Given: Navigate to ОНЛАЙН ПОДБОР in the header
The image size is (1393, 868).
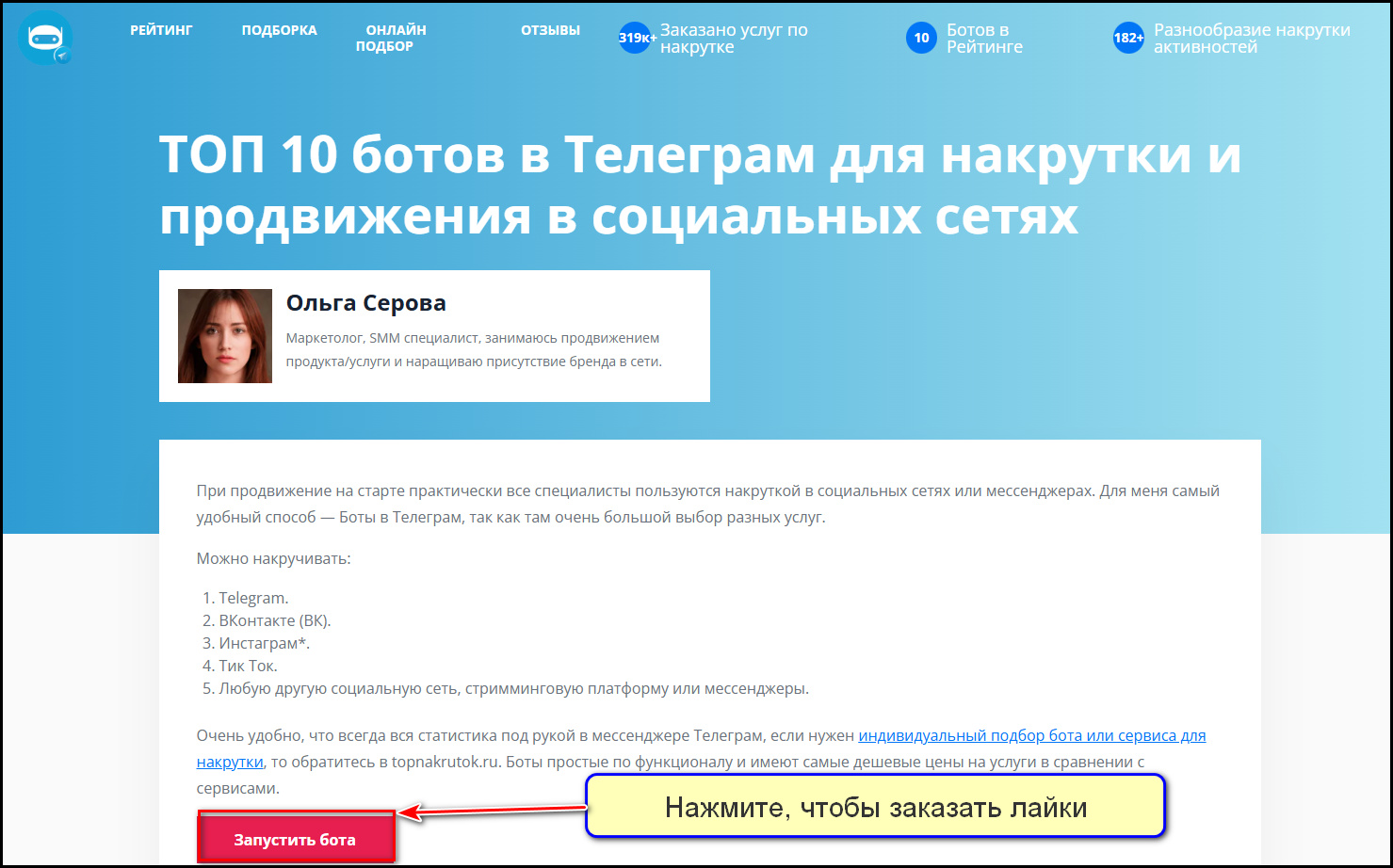Looking at the screenshot, I should pyautogui.click(x=386, y=38).
